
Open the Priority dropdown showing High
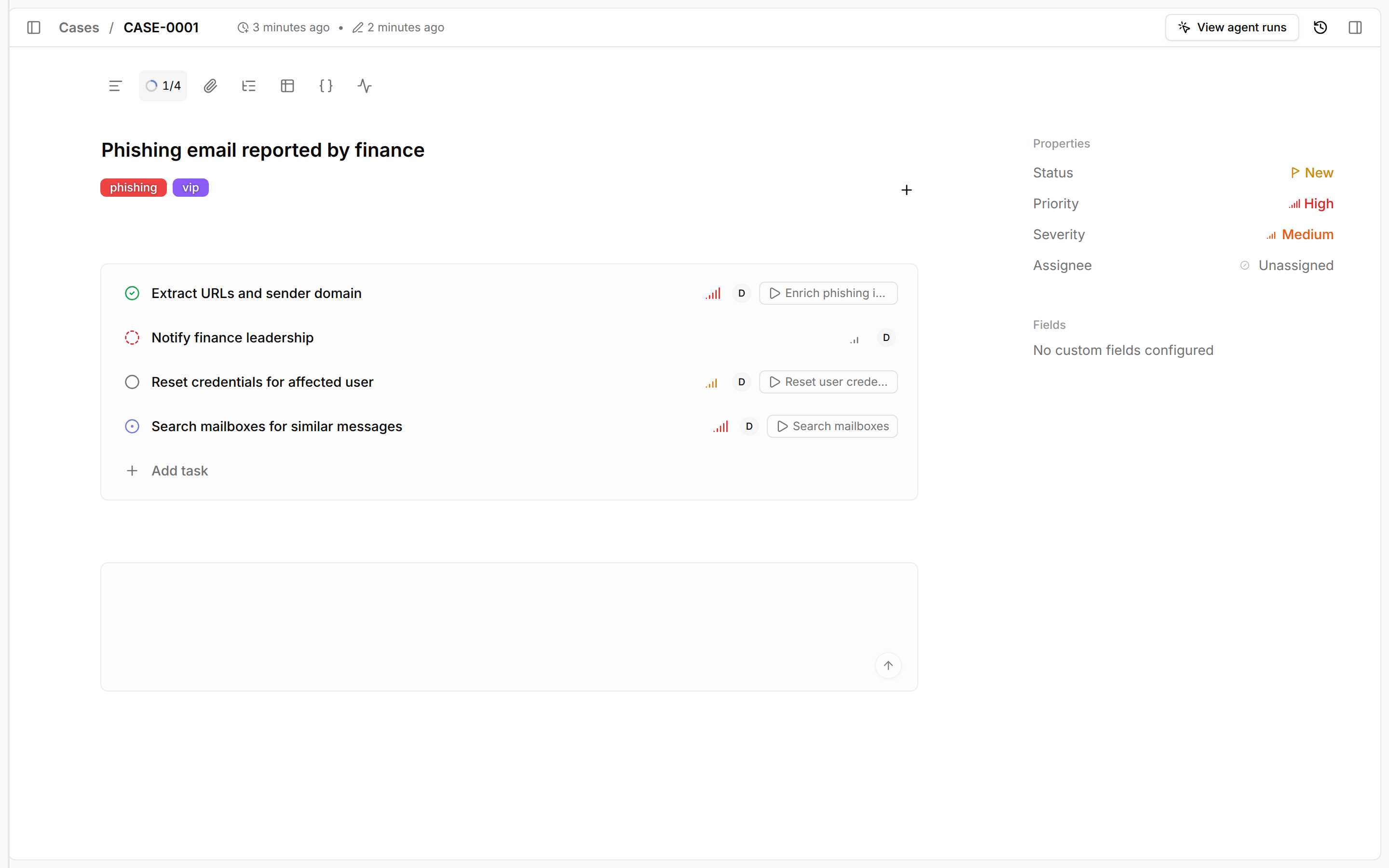1311,204
